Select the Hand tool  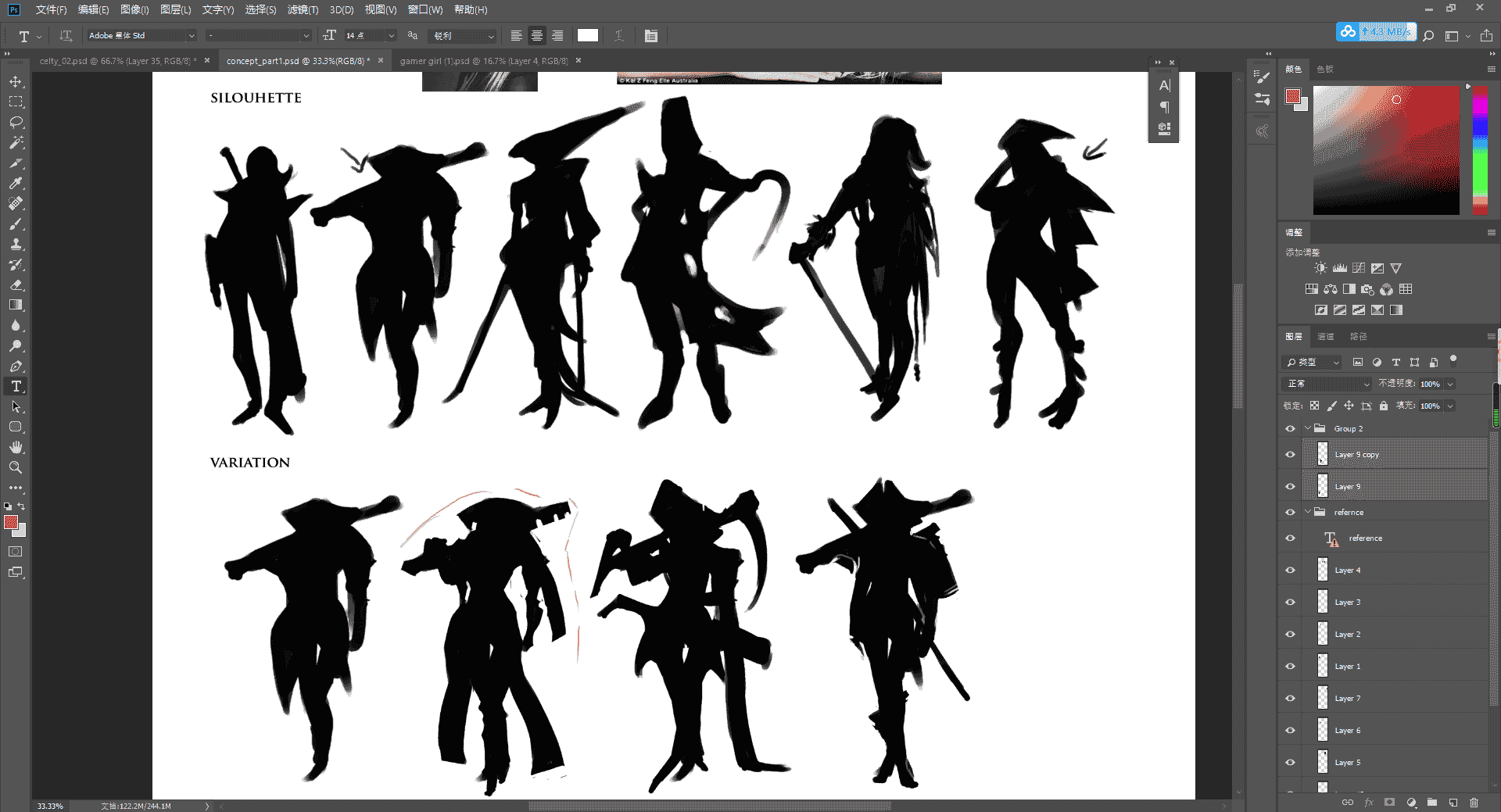click(16, 447)
